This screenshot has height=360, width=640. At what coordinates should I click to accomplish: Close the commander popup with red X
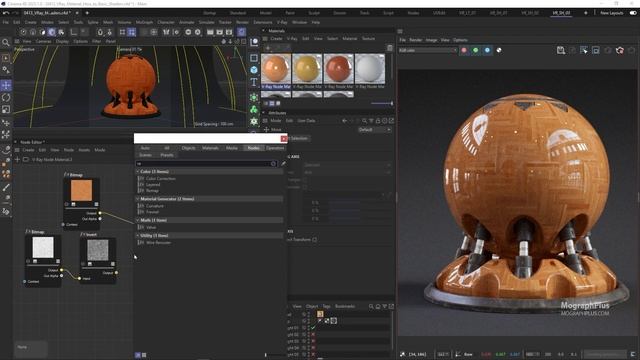tap(284, 139)
